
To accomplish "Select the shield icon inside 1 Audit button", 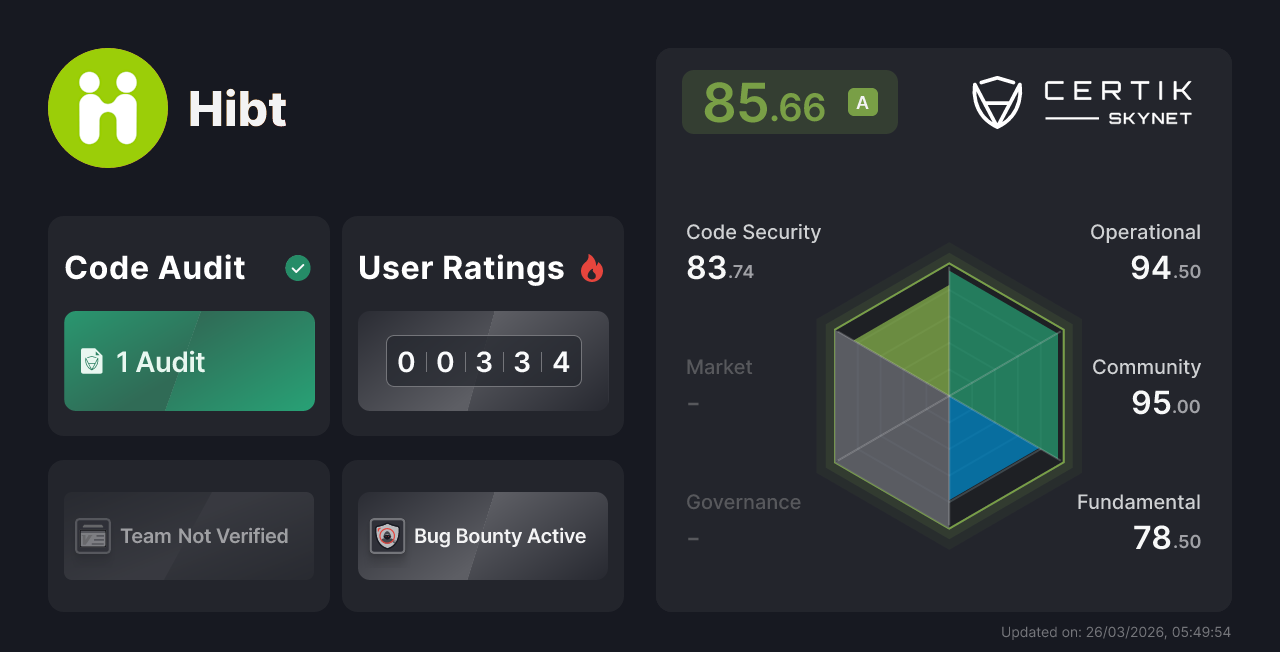I will [x=91, y=361].
